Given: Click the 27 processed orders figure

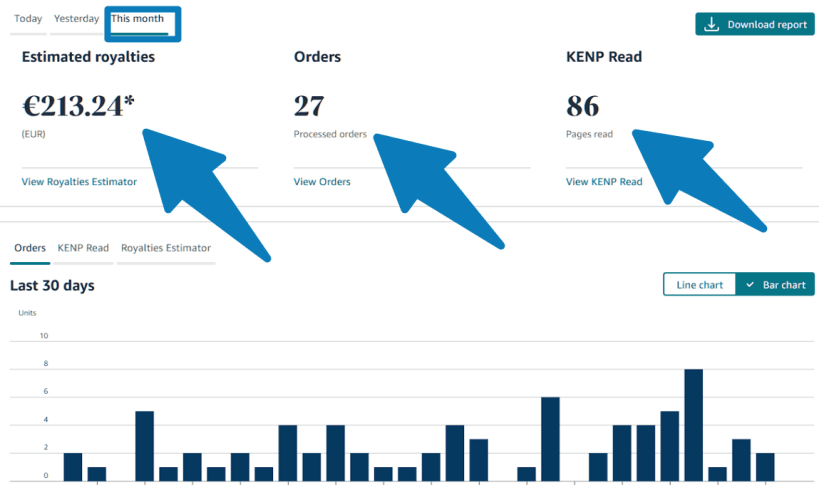Looking at the screenshot, I should [308, 105].
